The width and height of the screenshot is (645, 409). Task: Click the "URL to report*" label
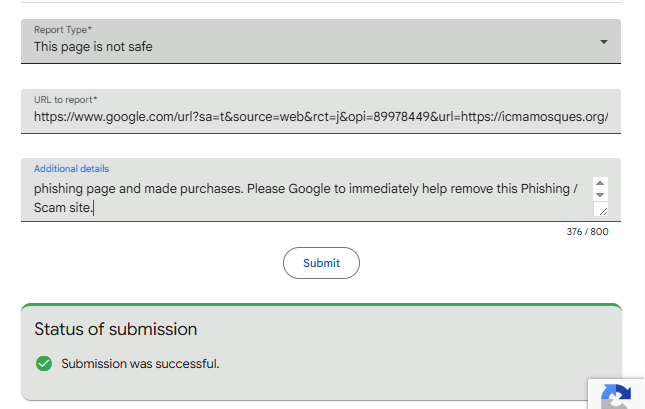click(65, 100)
